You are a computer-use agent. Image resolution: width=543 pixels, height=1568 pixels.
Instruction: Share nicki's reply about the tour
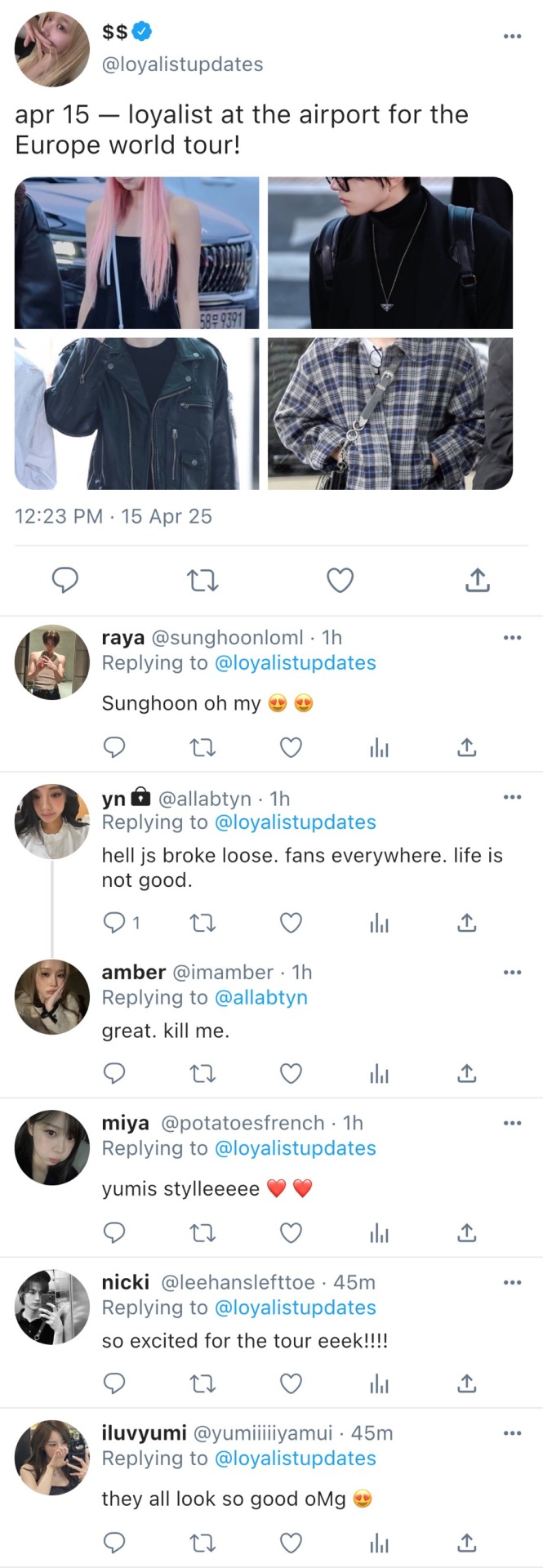click(x=466, y=1383)
